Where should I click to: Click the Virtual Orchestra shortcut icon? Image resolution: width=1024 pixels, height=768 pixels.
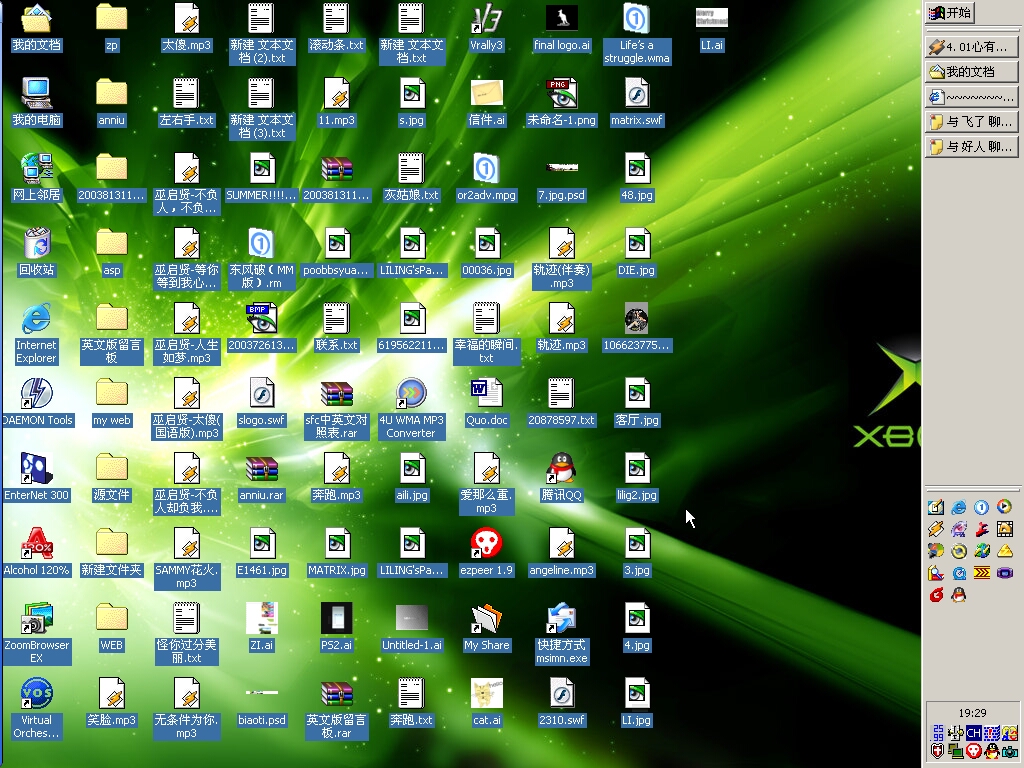(37, 709)
